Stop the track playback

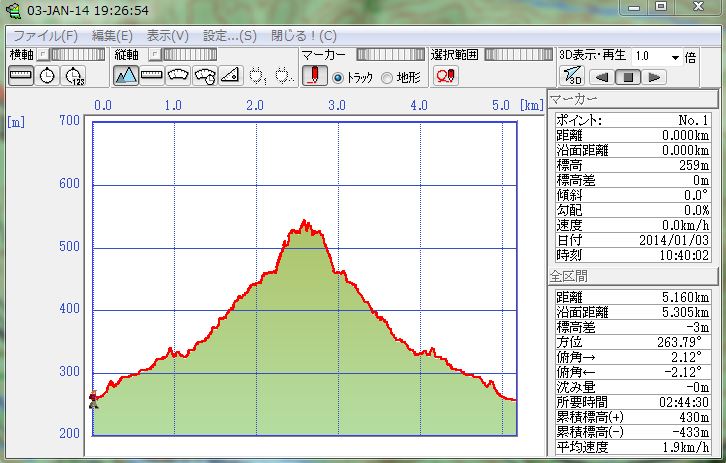[628, 77]
